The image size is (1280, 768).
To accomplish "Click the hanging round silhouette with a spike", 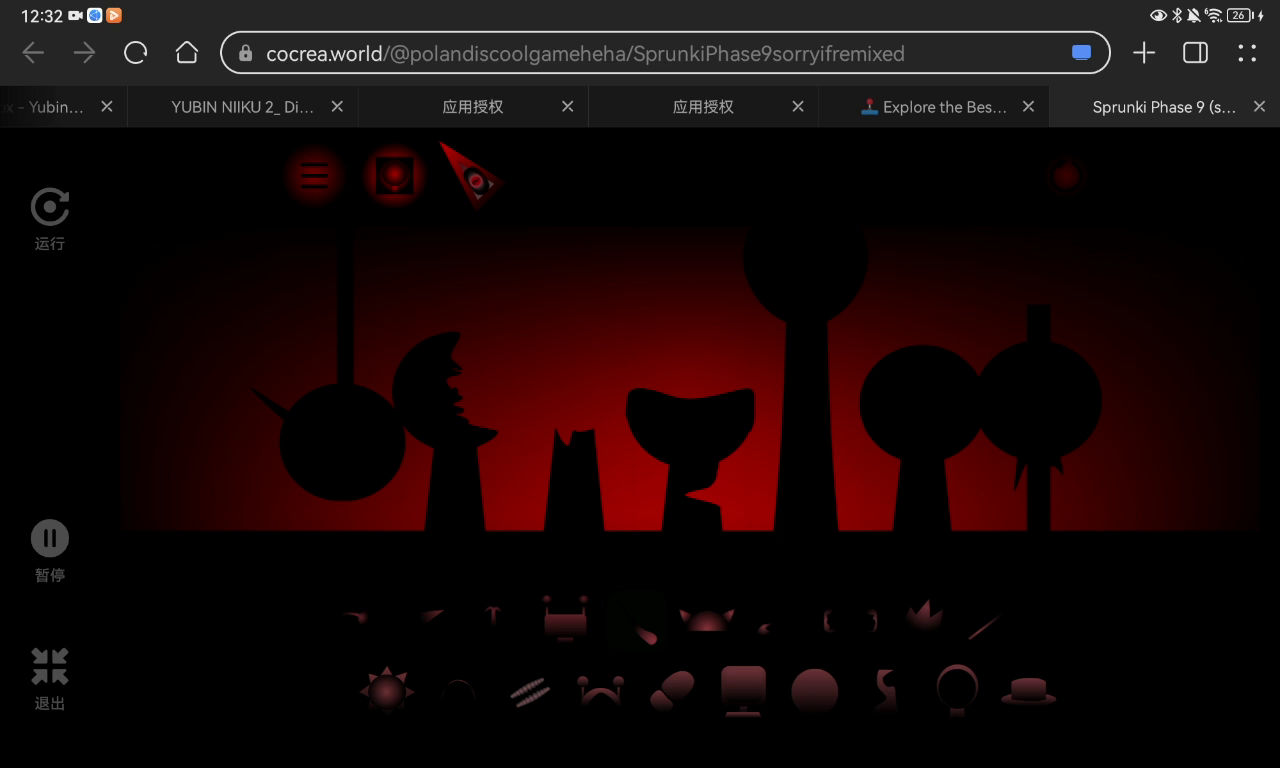I will (341, 441).
